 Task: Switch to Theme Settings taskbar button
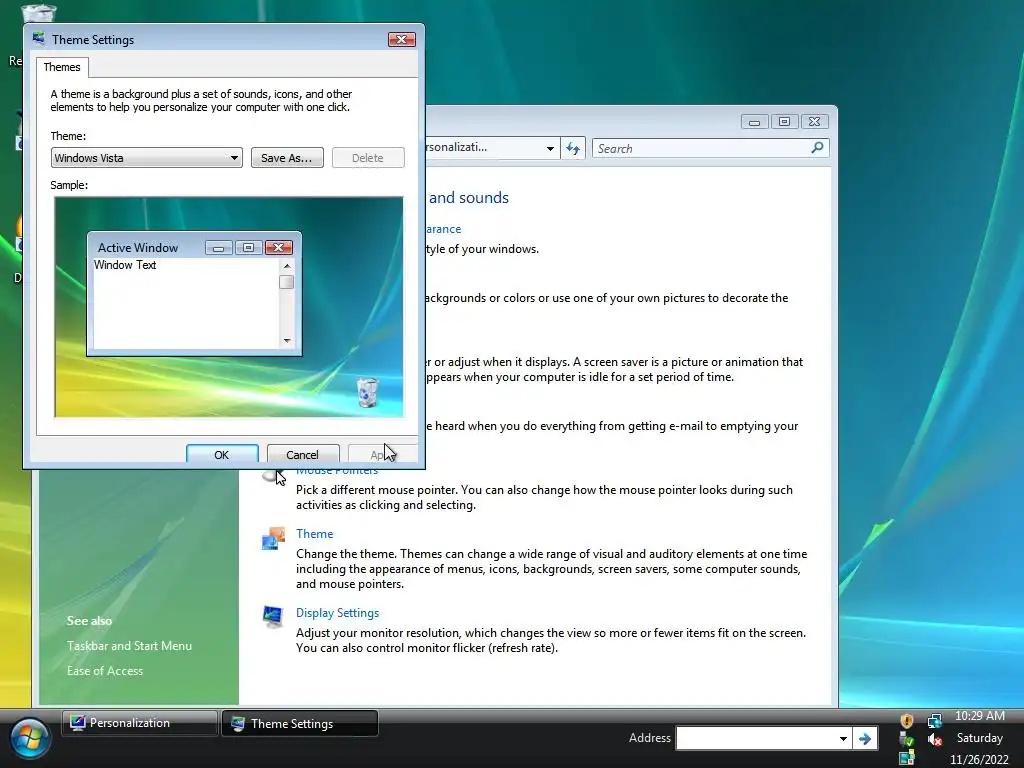[x=300, y=723]
